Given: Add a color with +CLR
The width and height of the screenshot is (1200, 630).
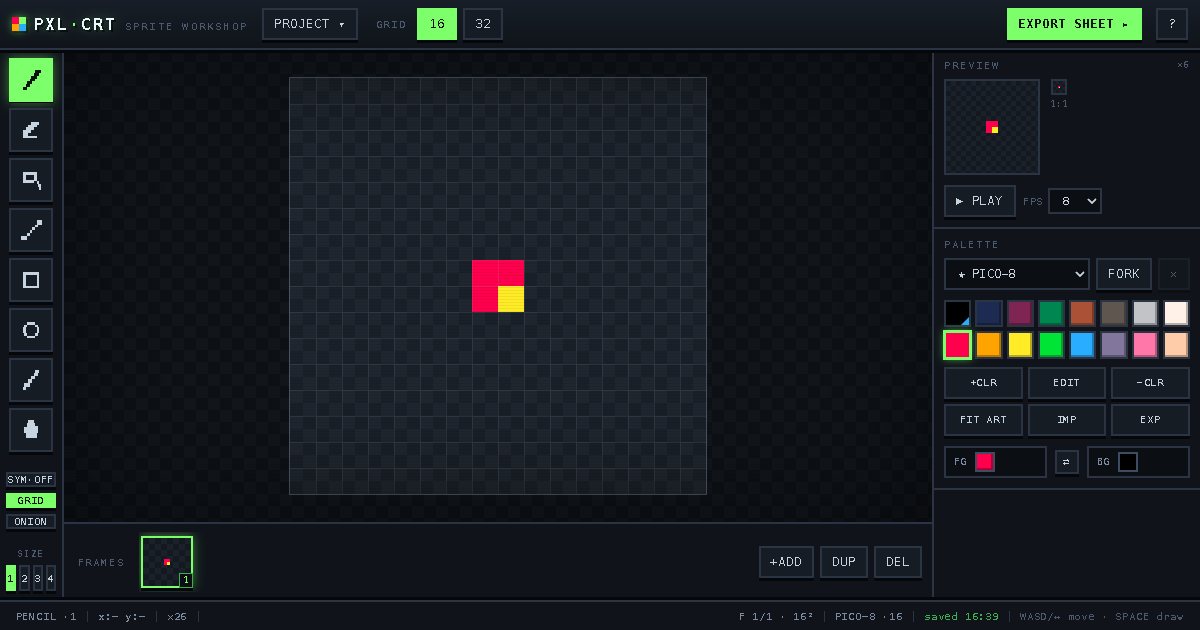Looking at the screenshot, I should tap(984, 383).
